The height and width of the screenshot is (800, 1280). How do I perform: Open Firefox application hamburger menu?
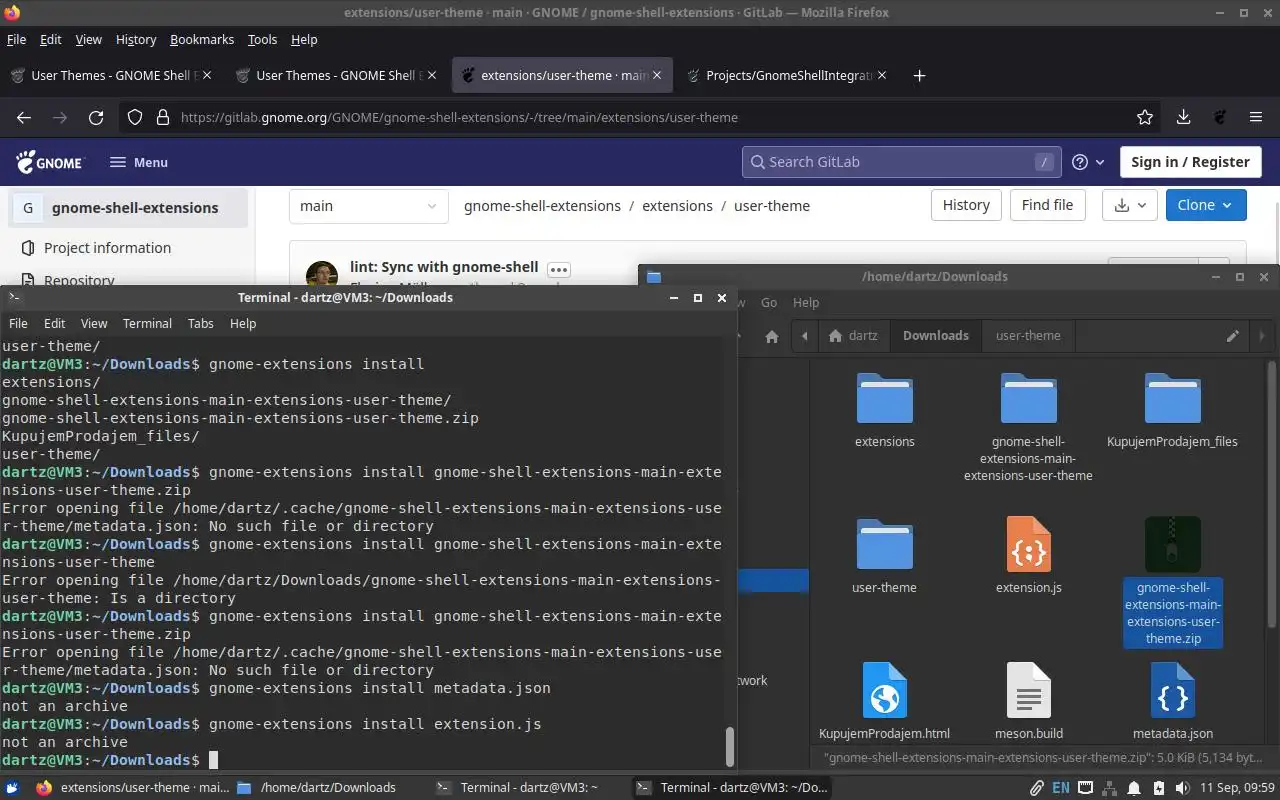click(1255, 117)
